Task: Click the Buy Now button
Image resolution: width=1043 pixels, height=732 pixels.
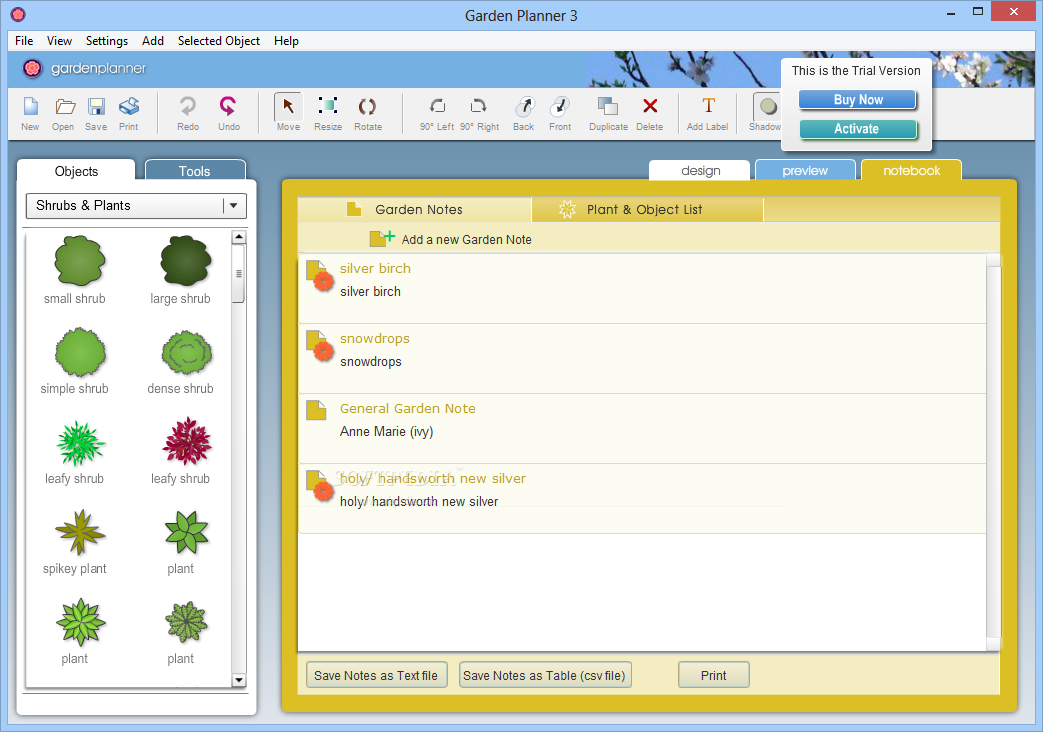Action: pos(857,100)
